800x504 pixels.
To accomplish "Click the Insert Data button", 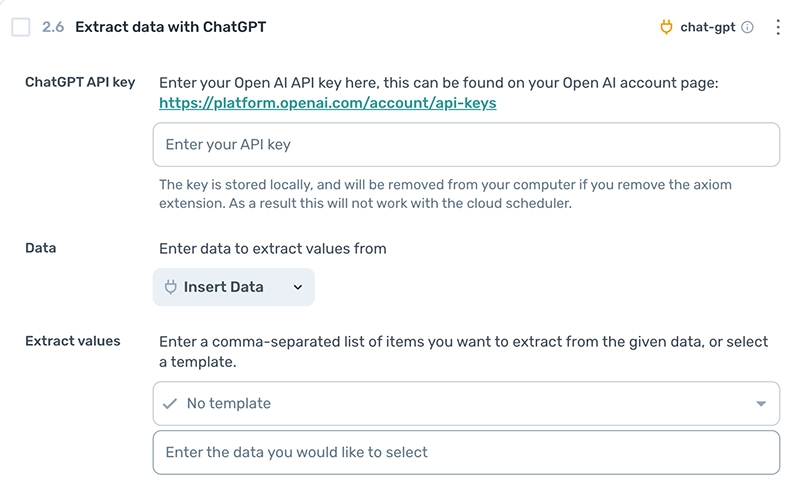I will click(233, 287).
